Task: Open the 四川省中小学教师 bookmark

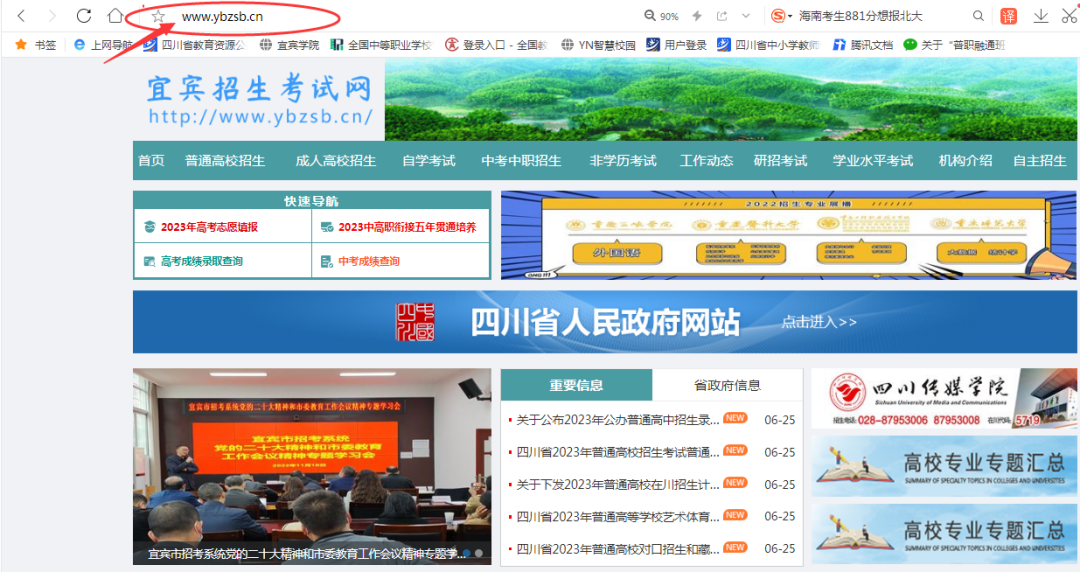Action: pos(768,45)
